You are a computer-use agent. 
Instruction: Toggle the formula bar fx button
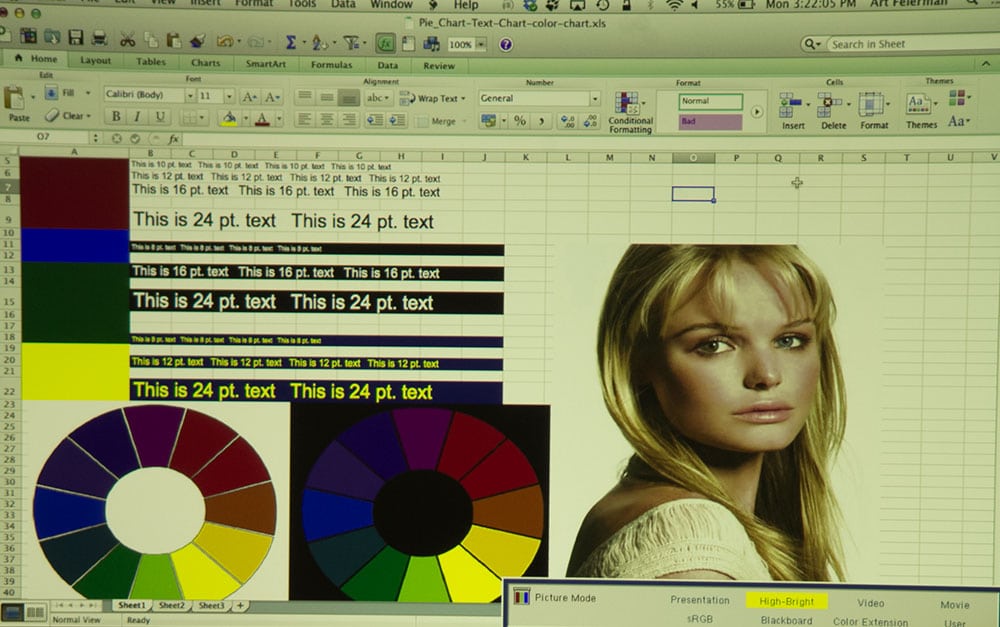(385, 44)
